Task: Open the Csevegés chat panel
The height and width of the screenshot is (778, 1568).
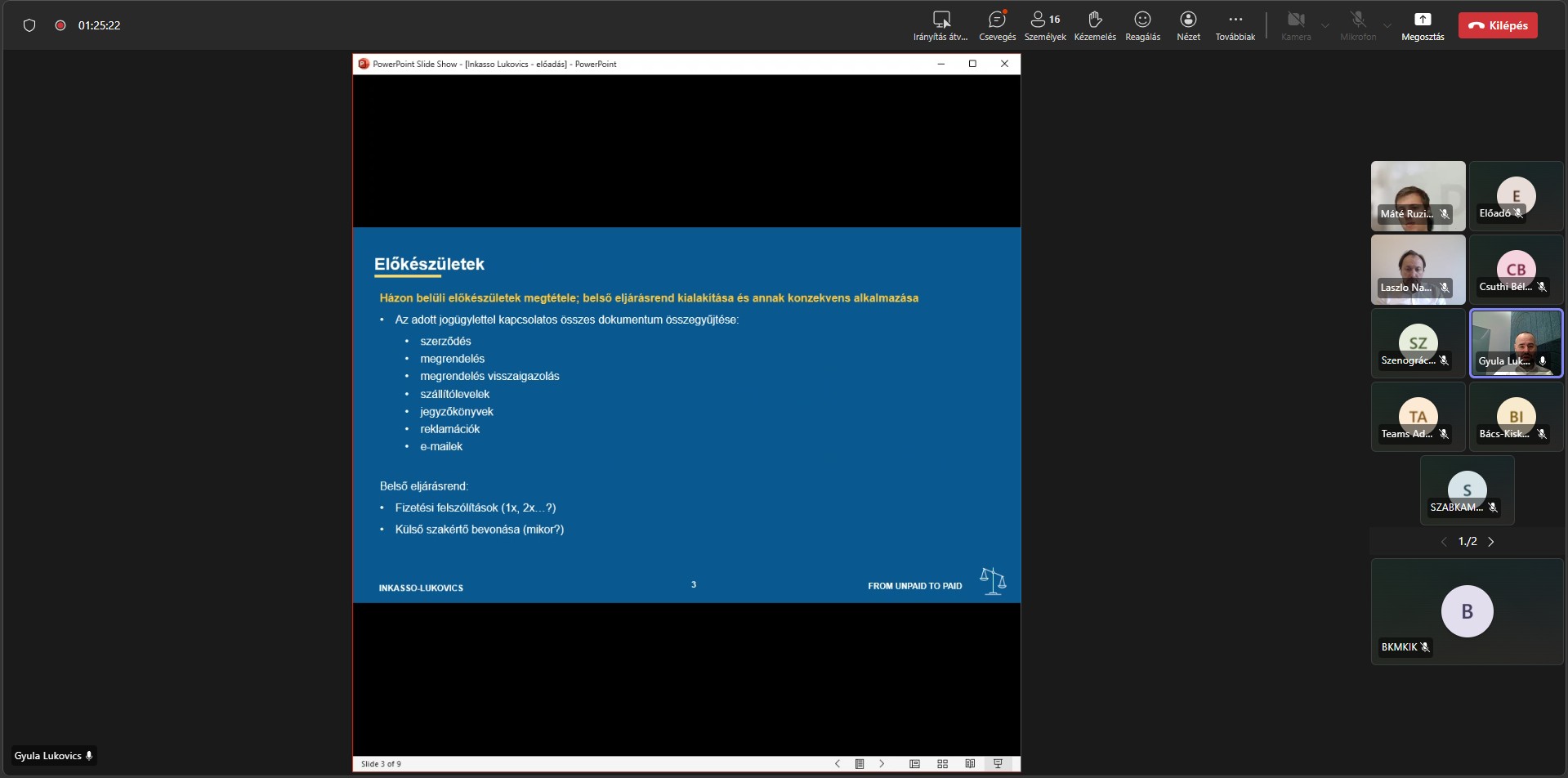Action: [x=997, y=25]
